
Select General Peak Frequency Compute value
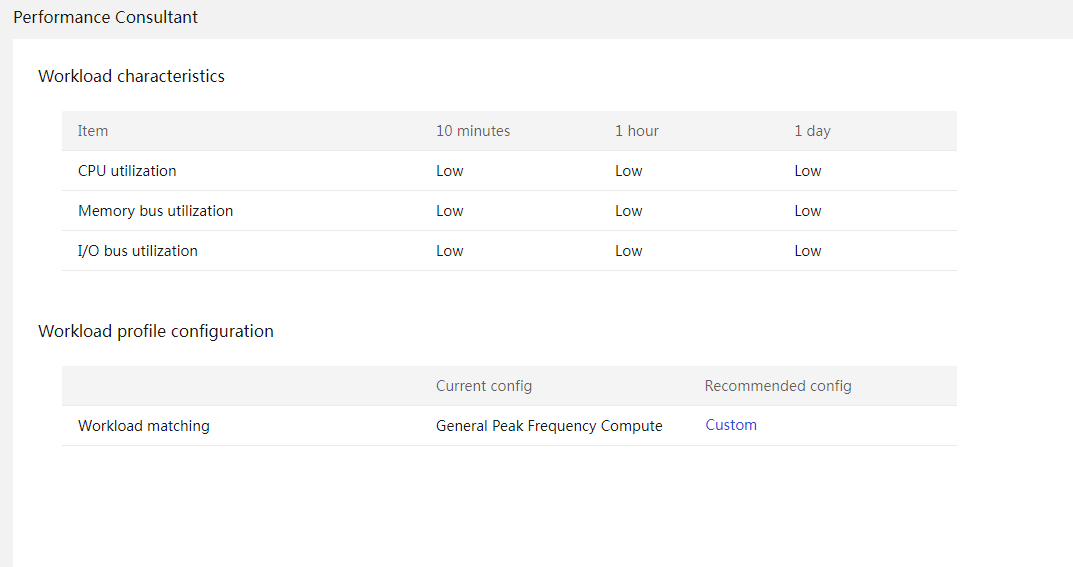pos(549,425)
